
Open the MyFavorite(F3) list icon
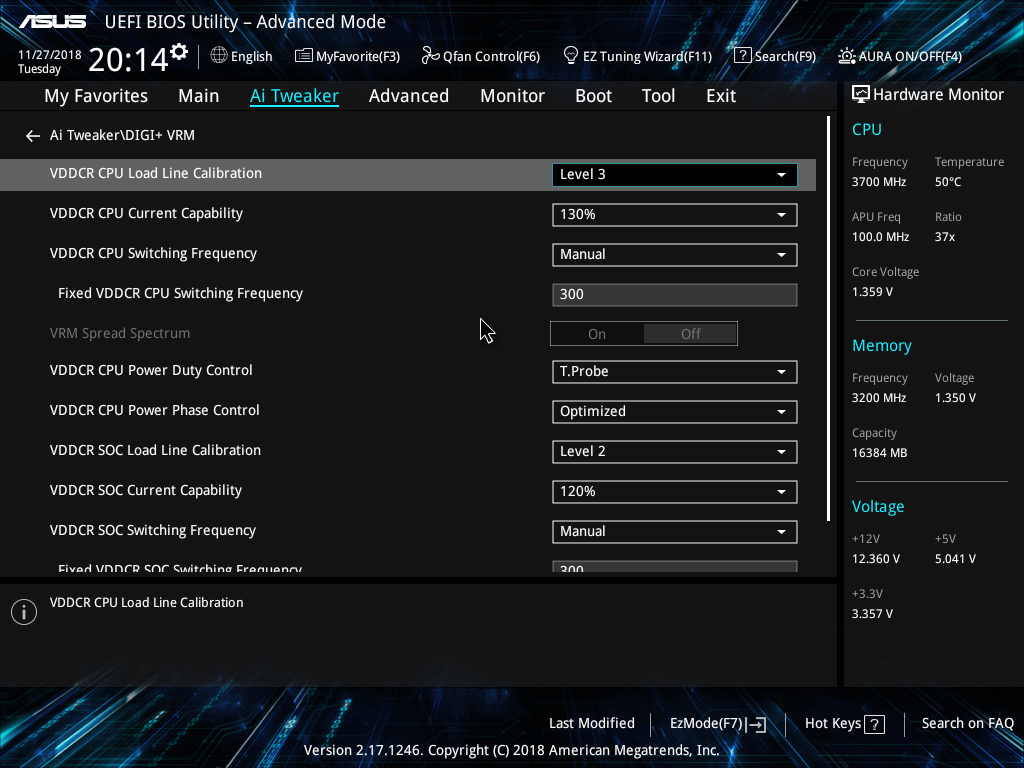[x=303, y=56]
